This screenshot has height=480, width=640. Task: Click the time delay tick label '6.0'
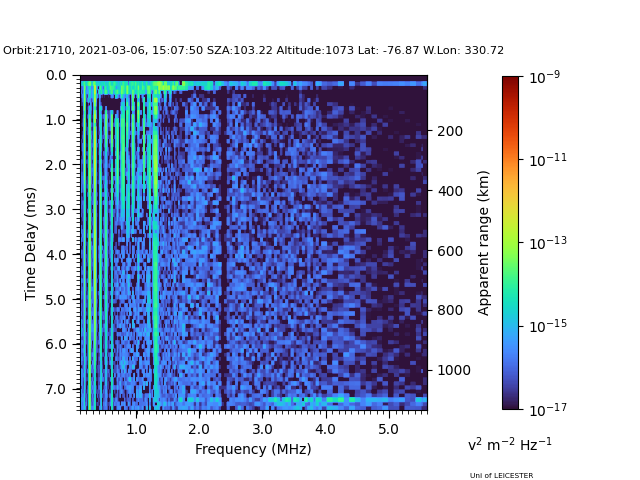point(56,344)
